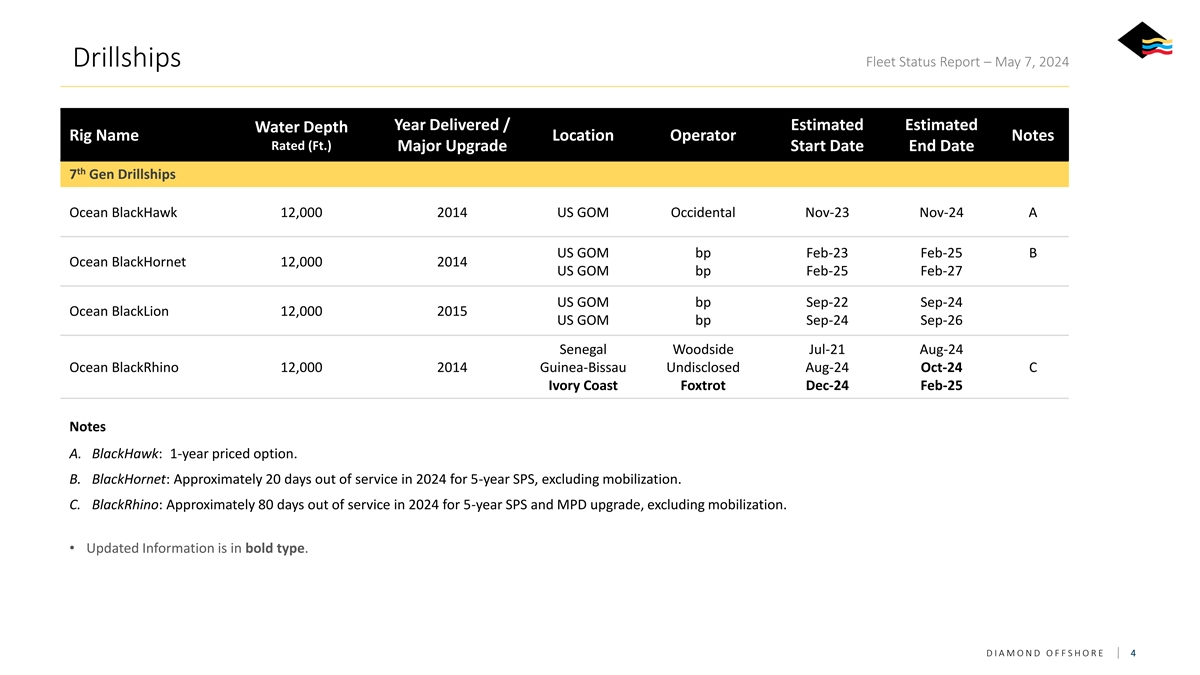Viewport: 1200px width, 675px height.
Task: Click the Guinea-Bissau location cell
Action: [582, 367]
